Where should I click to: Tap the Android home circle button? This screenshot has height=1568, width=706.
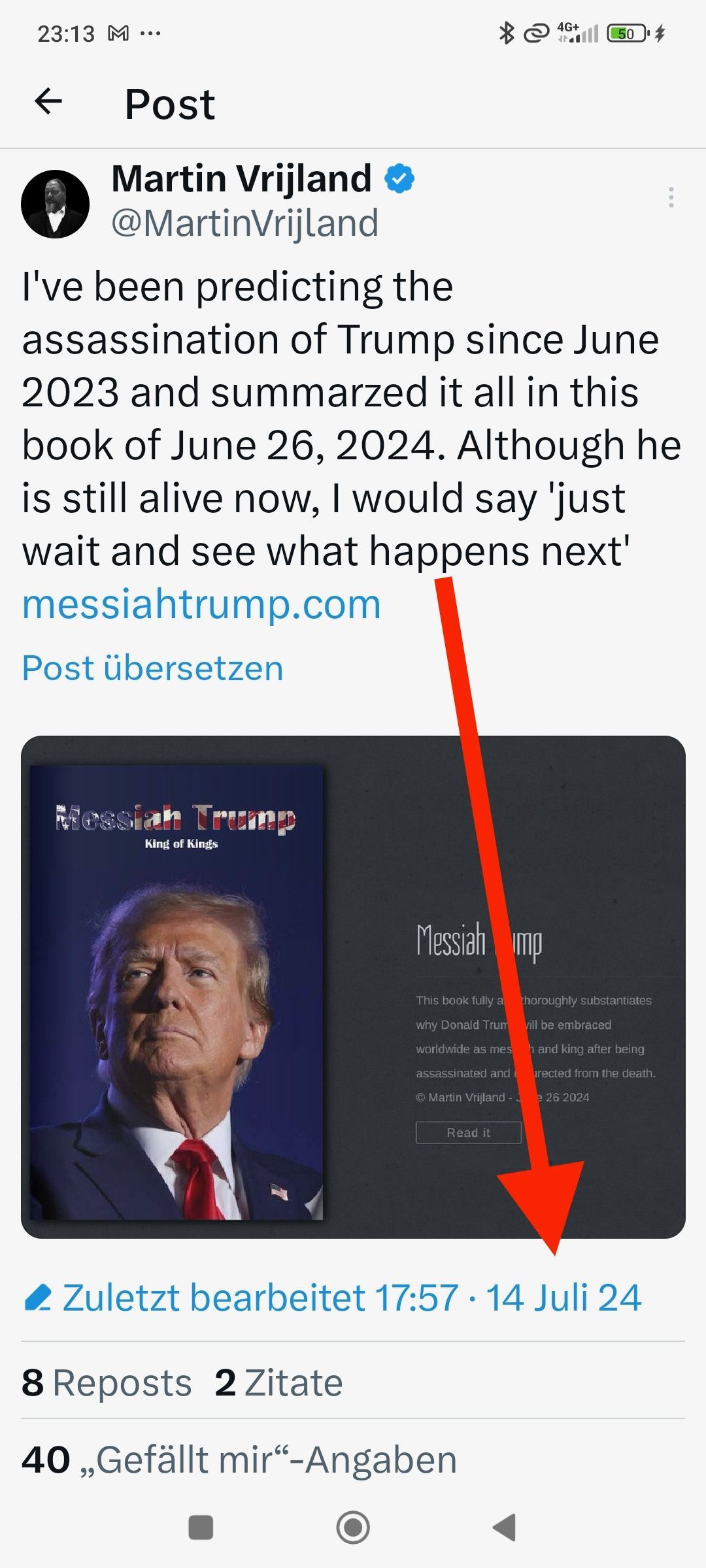tap(353, 1527)
